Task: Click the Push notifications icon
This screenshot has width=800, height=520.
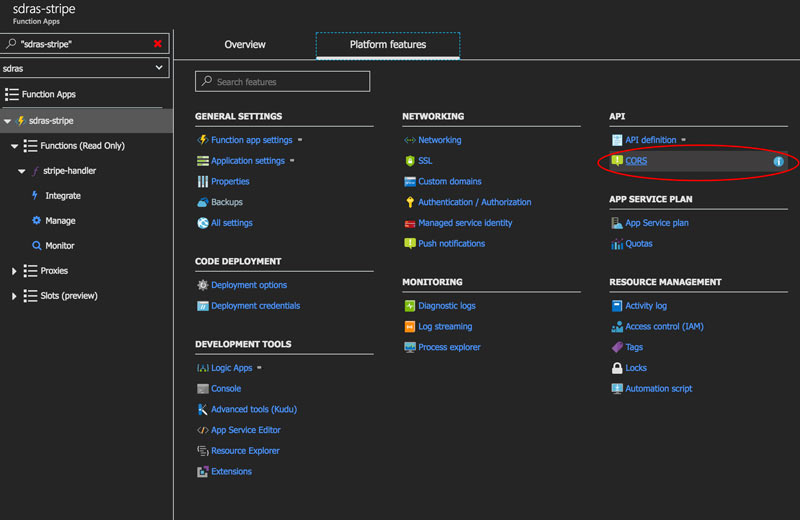Action: point(410,243)
